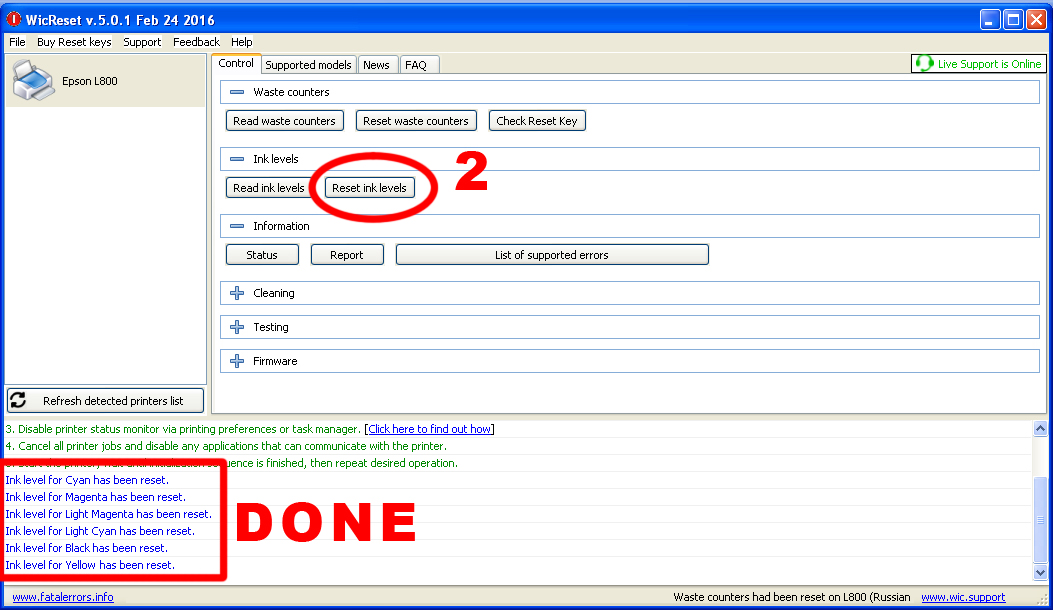Switch to the Supported models tab
The height and width of the screenshot is (610, 1053).
[x=308, y=64]
